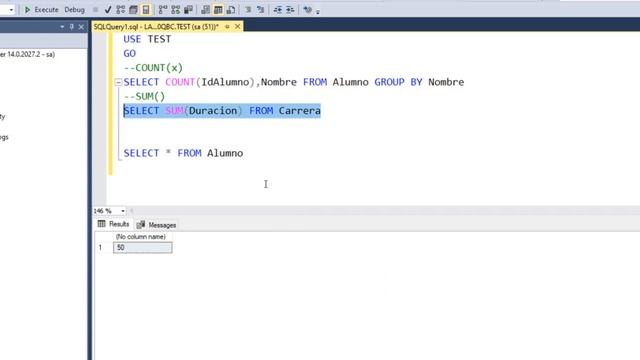The image size is (640, 360).
Task: Open the 146 % zoom dropdown
Action: tap(122, 211)
